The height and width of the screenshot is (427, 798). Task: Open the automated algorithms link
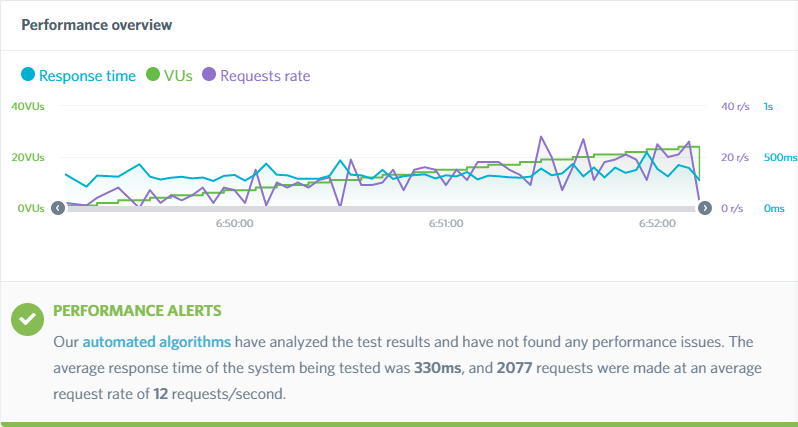(x=157, y=342)
